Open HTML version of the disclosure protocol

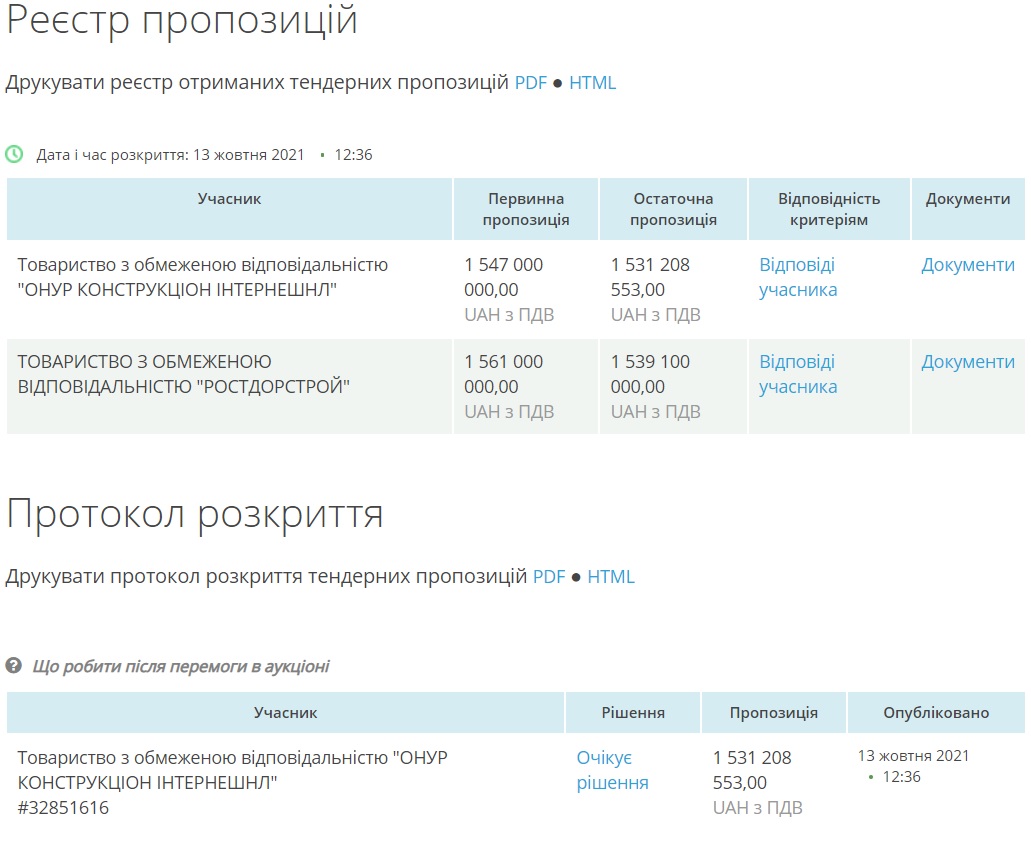click(611, 577)
